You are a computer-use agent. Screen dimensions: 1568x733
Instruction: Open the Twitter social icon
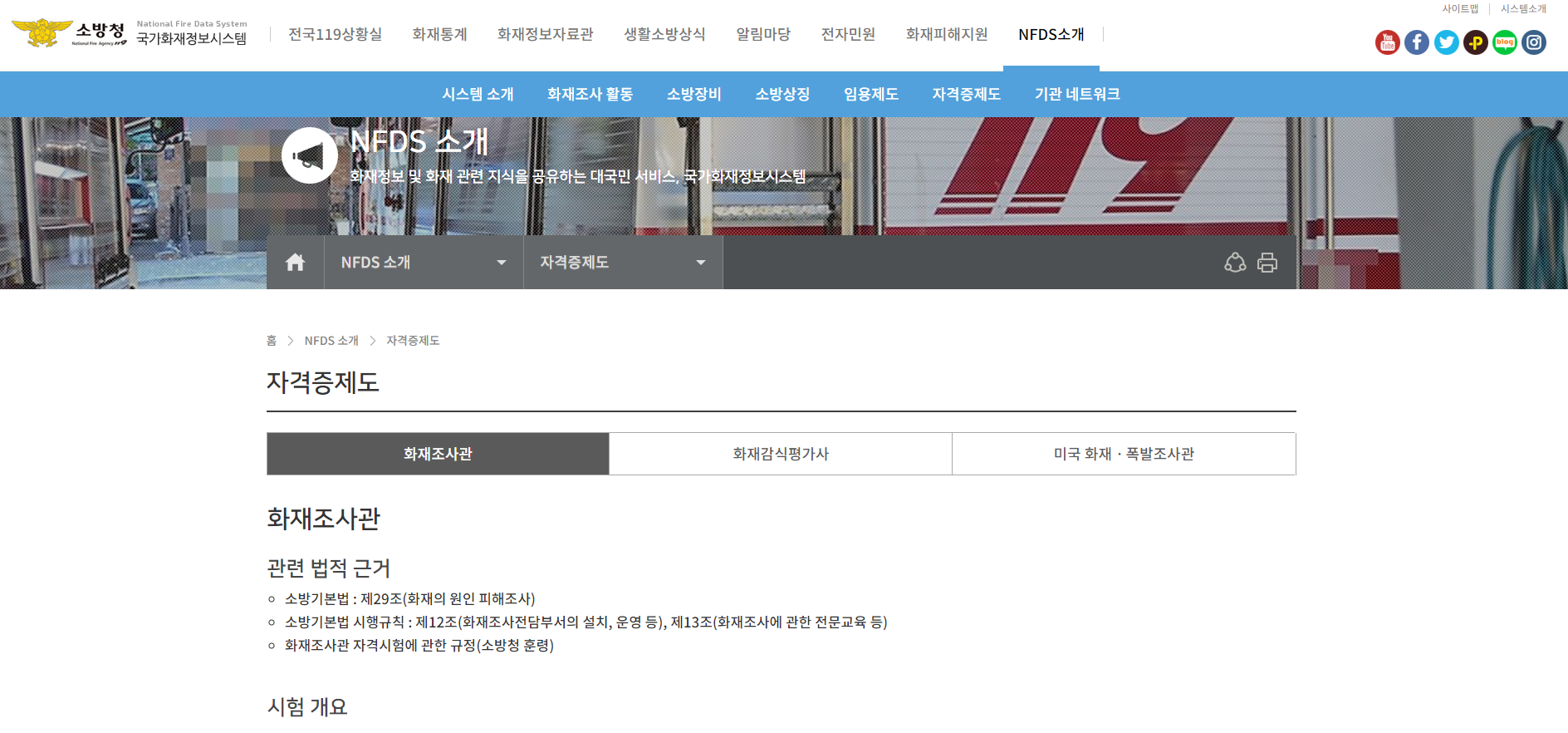click(1446, 42)
